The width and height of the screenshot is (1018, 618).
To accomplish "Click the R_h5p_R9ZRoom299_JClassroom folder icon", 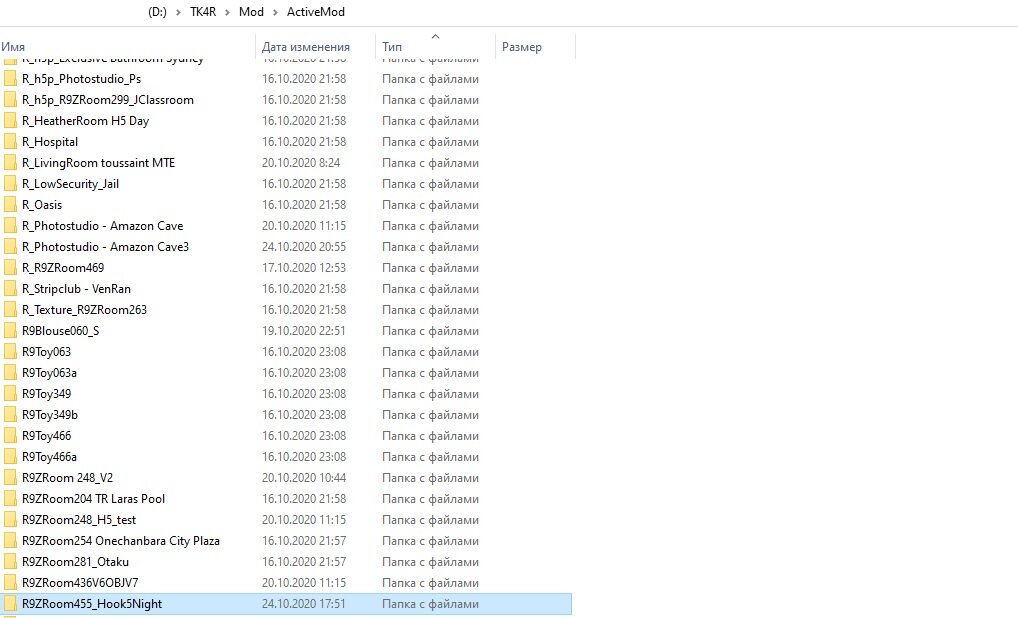I will (x=10, y=100).
